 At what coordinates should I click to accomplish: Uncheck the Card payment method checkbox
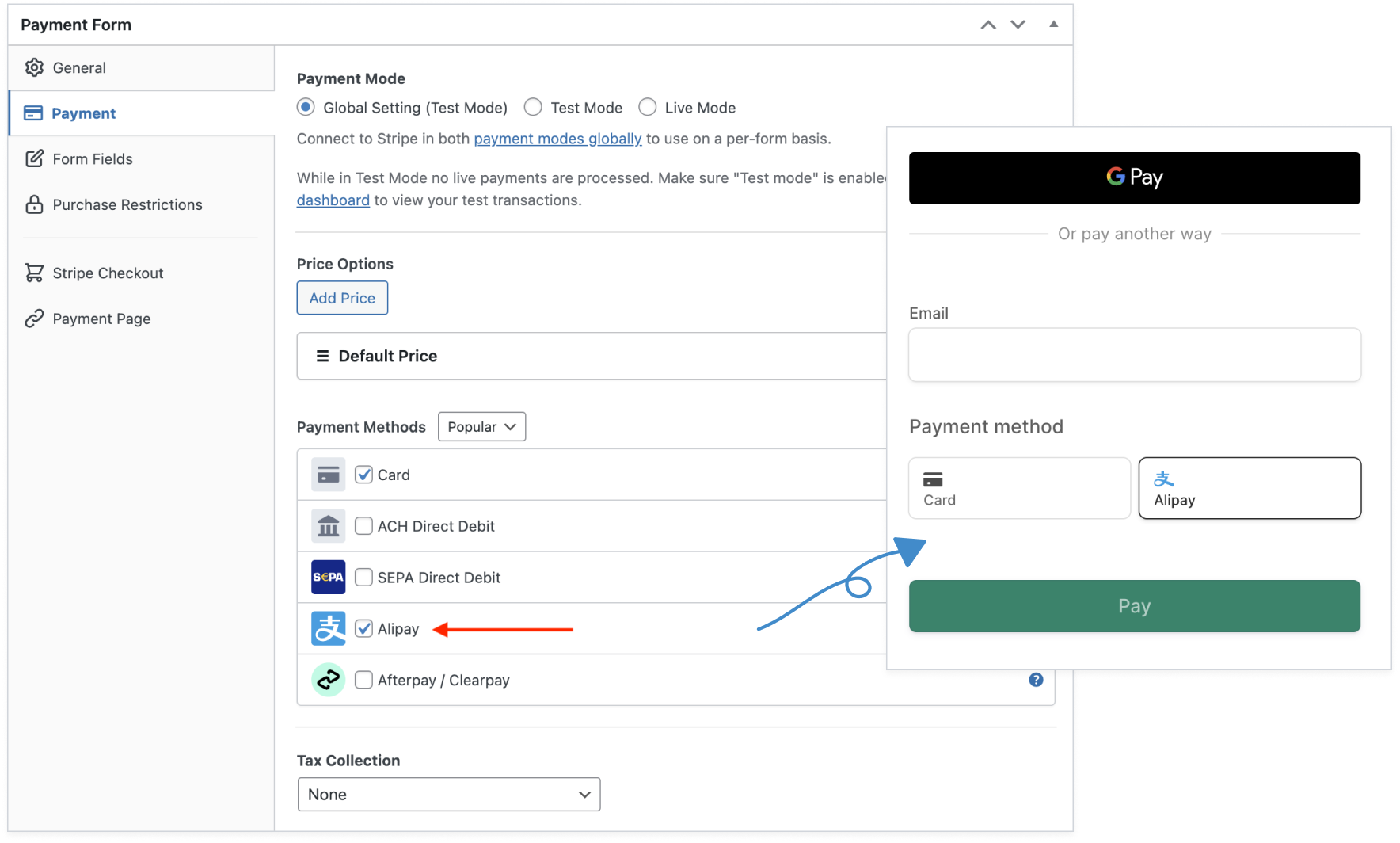(x=363, y=475)
